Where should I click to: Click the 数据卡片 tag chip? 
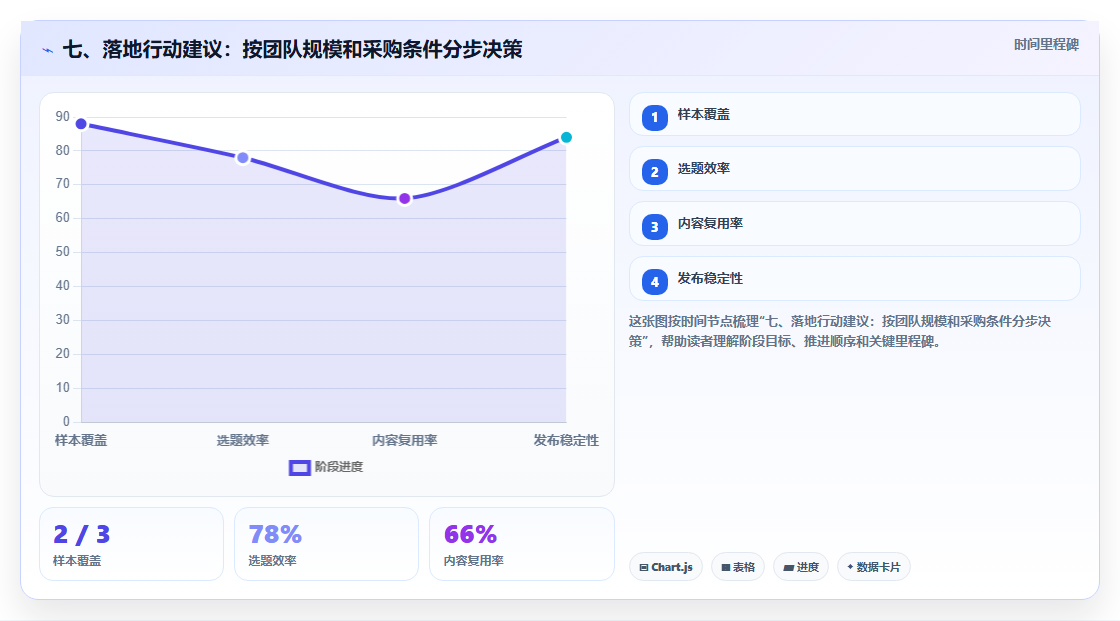tap(874, 567)
